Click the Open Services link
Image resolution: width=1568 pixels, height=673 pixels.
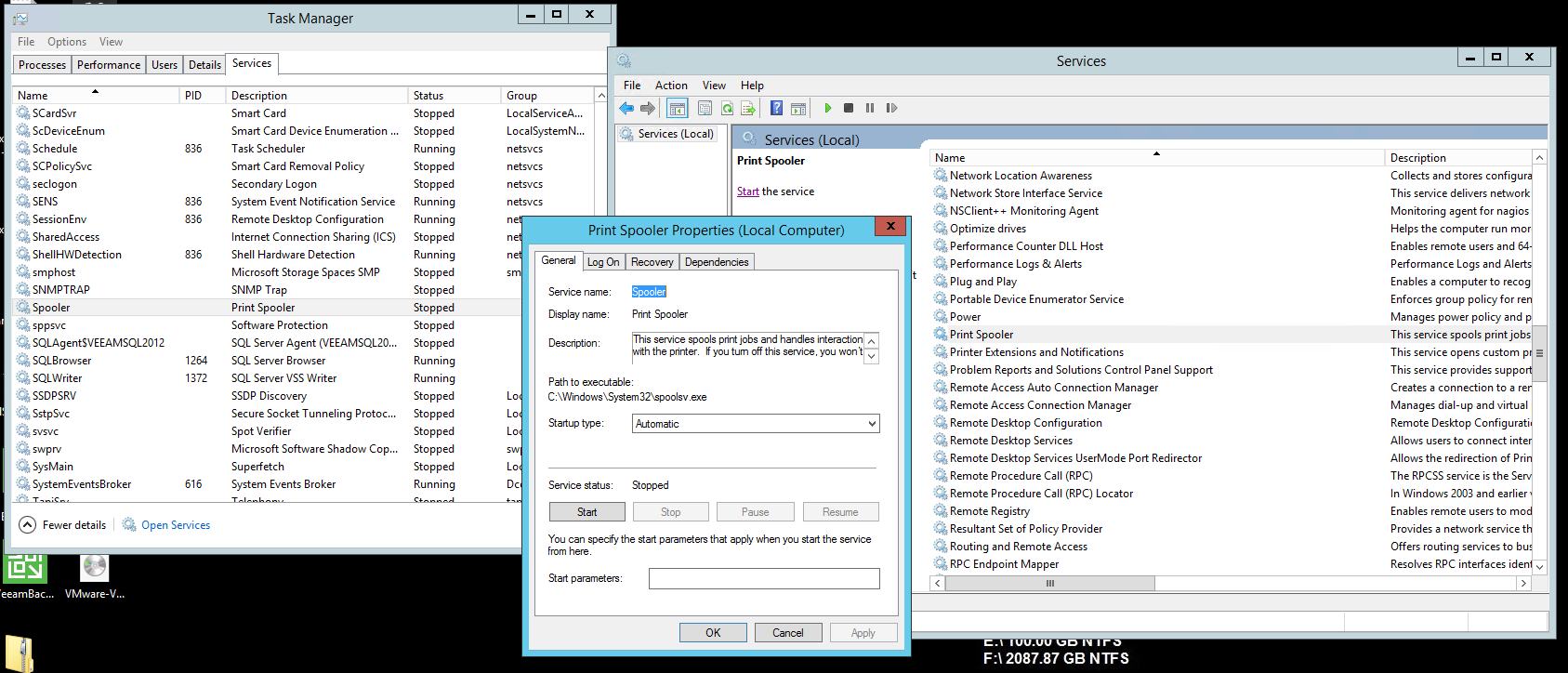(176, 525)
